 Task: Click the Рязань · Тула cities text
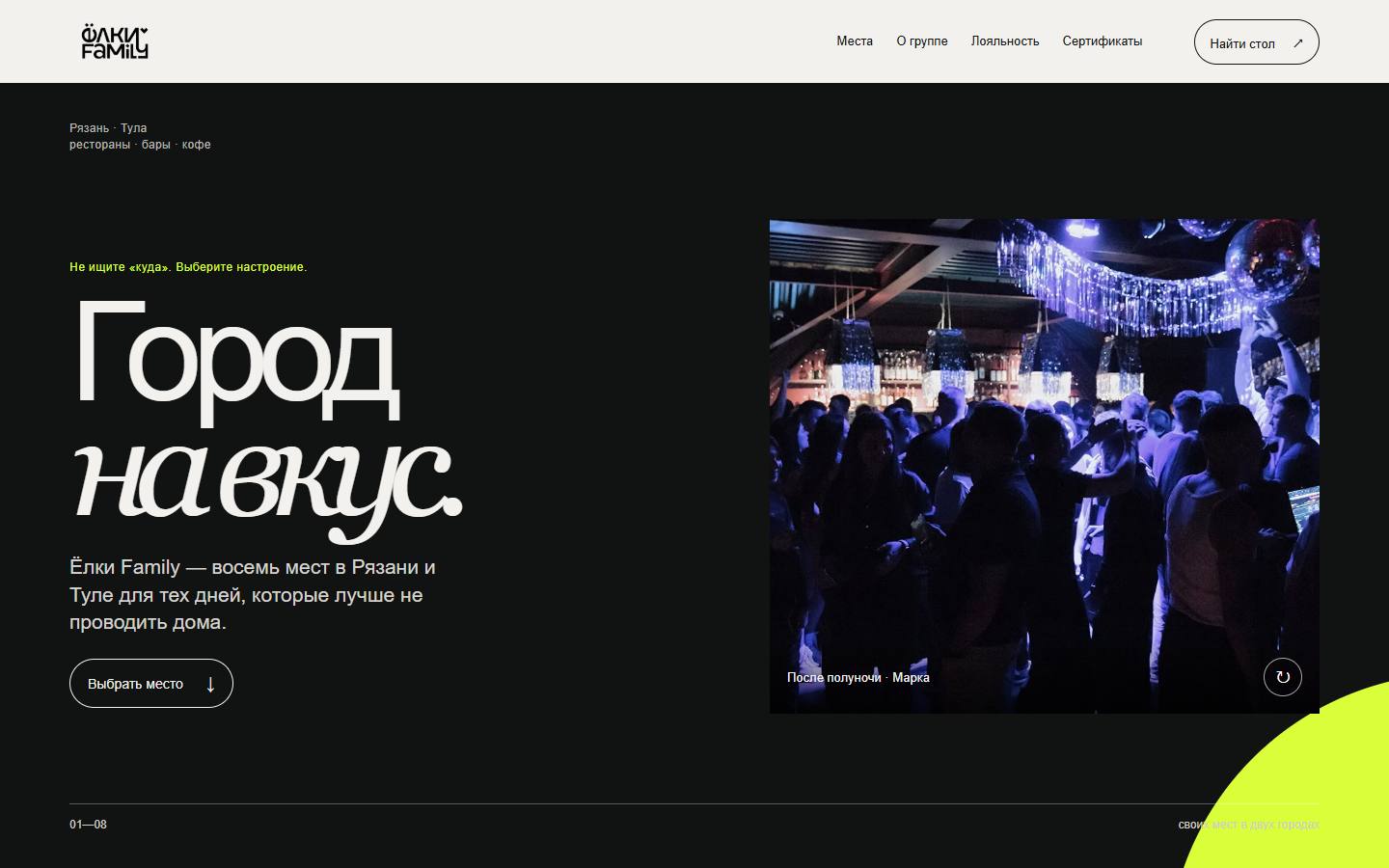(108, 128)
